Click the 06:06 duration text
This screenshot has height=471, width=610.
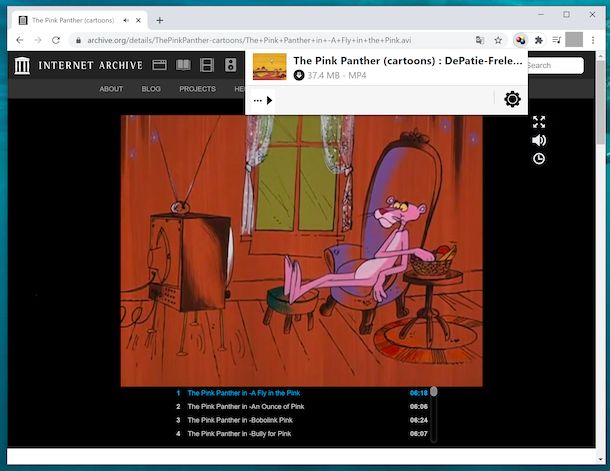tap(419, 407)
